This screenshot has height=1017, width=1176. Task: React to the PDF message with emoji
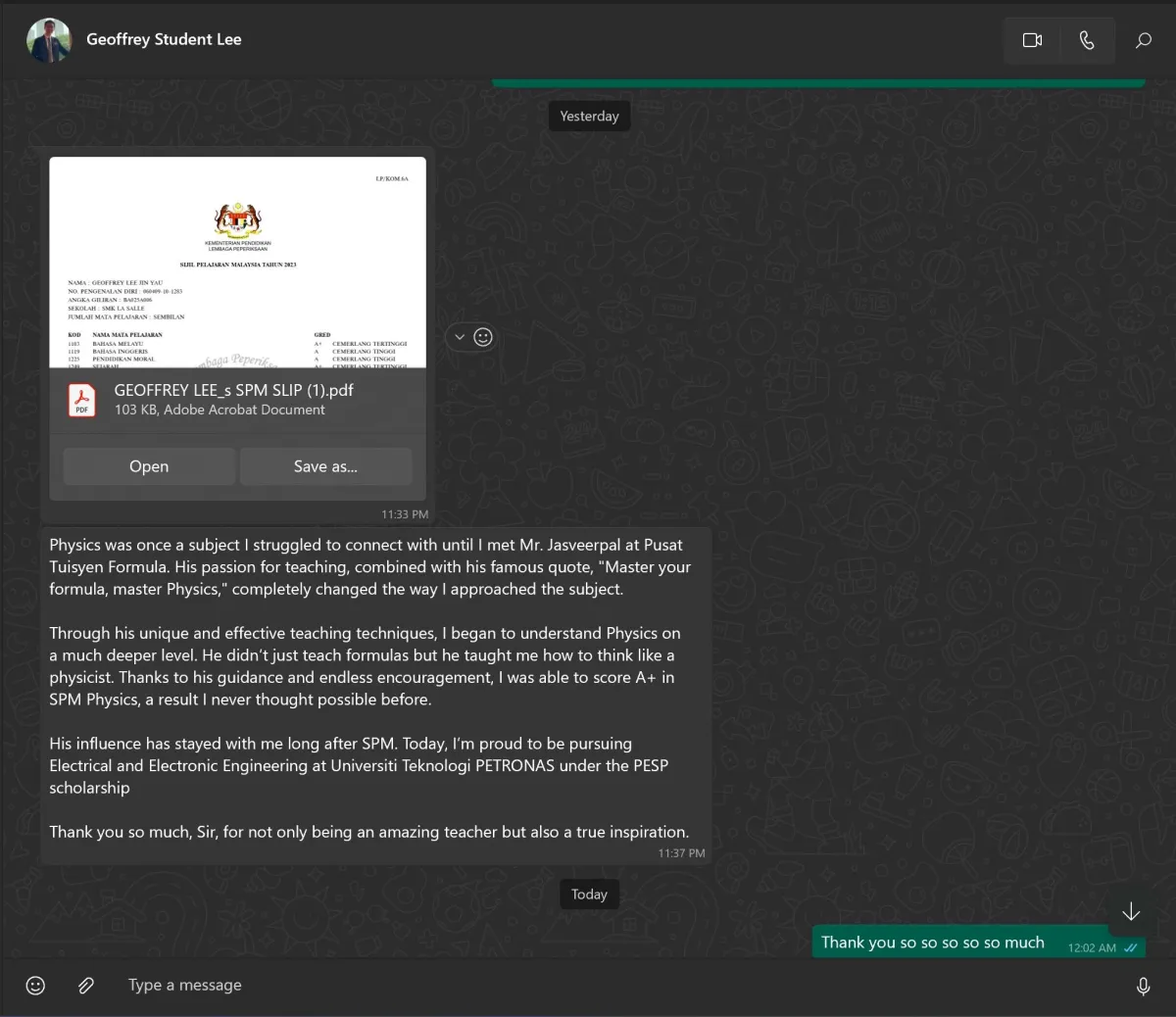click(x=483, y=337)
